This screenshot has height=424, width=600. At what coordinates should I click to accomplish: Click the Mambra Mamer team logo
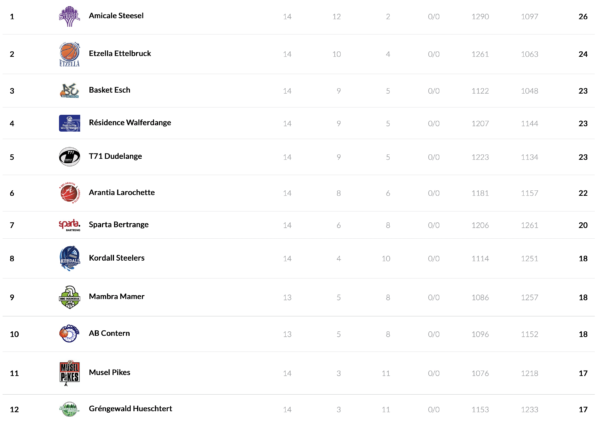click(x=69, y=296)
